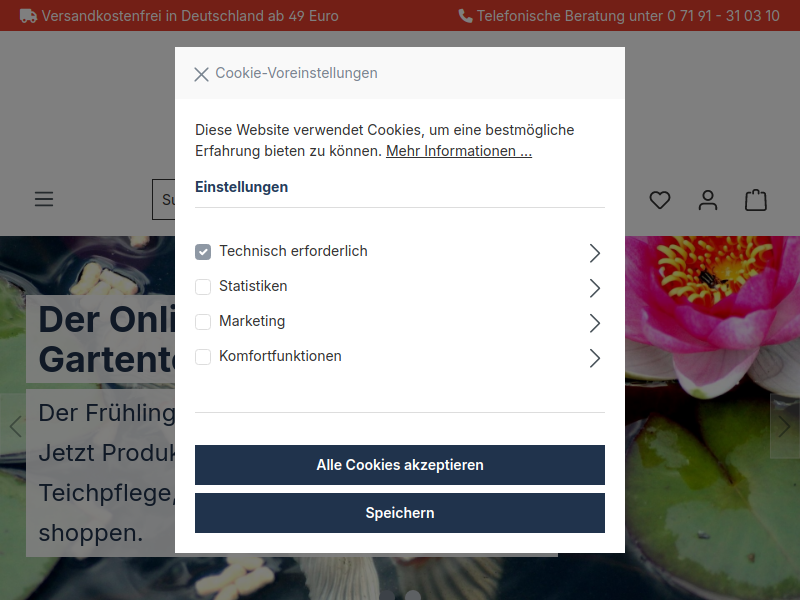Open the hamburger navigation menu
The image size is (800, 600).
44,199
